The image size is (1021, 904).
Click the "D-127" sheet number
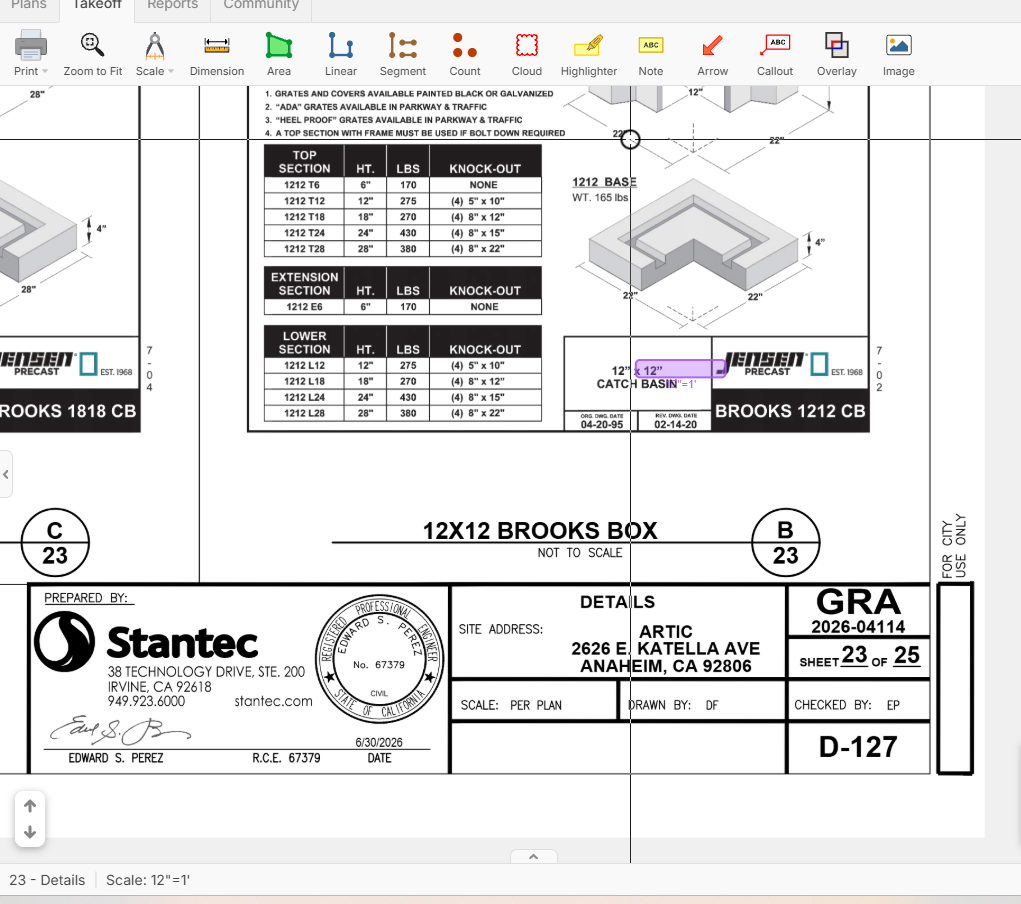point(858,747)
